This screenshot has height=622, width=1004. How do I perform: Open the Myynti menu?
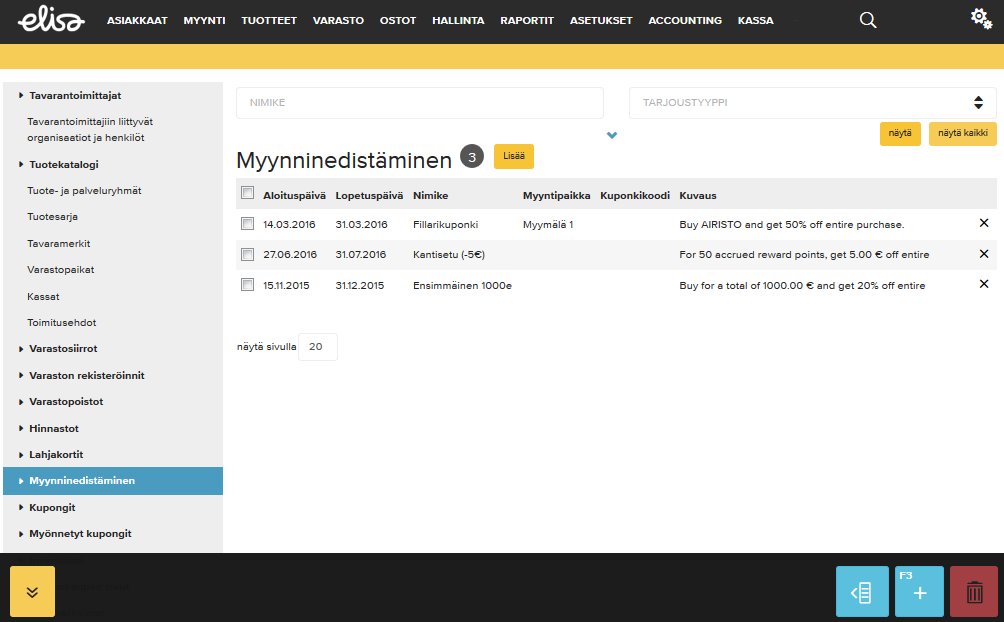pyautogui.click(x=204, y=20)
